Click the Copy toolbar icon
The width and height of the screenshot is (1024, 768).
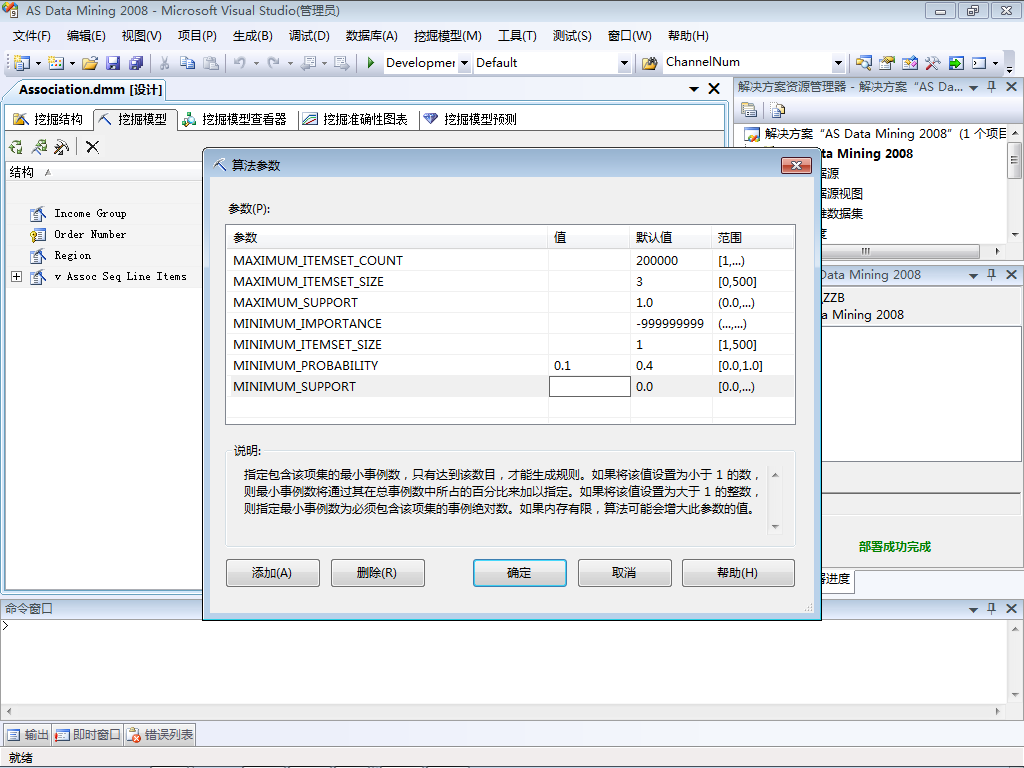(187, 63)
